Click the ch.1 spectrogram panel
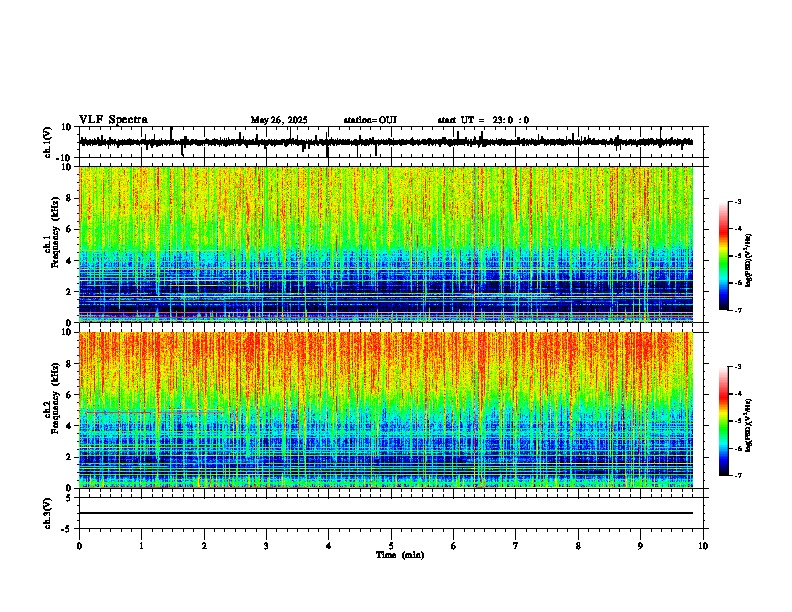The image size is (792, 612). pos(386,244)
